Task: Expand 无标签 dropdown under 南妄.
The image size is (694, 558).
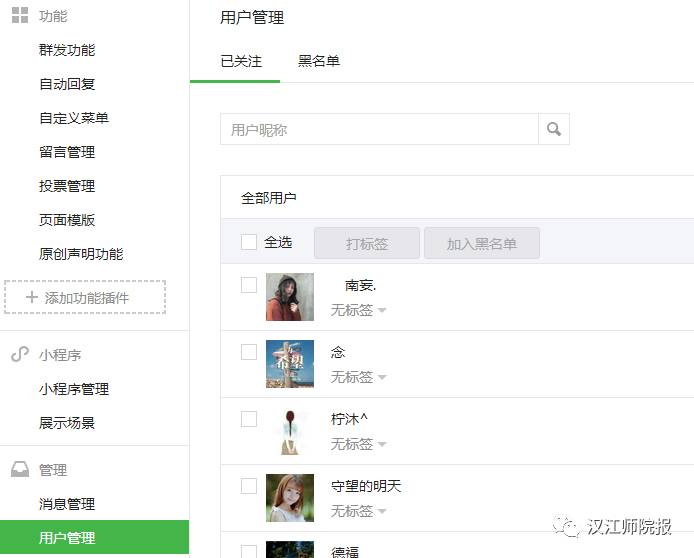Action: pos(359,310)
